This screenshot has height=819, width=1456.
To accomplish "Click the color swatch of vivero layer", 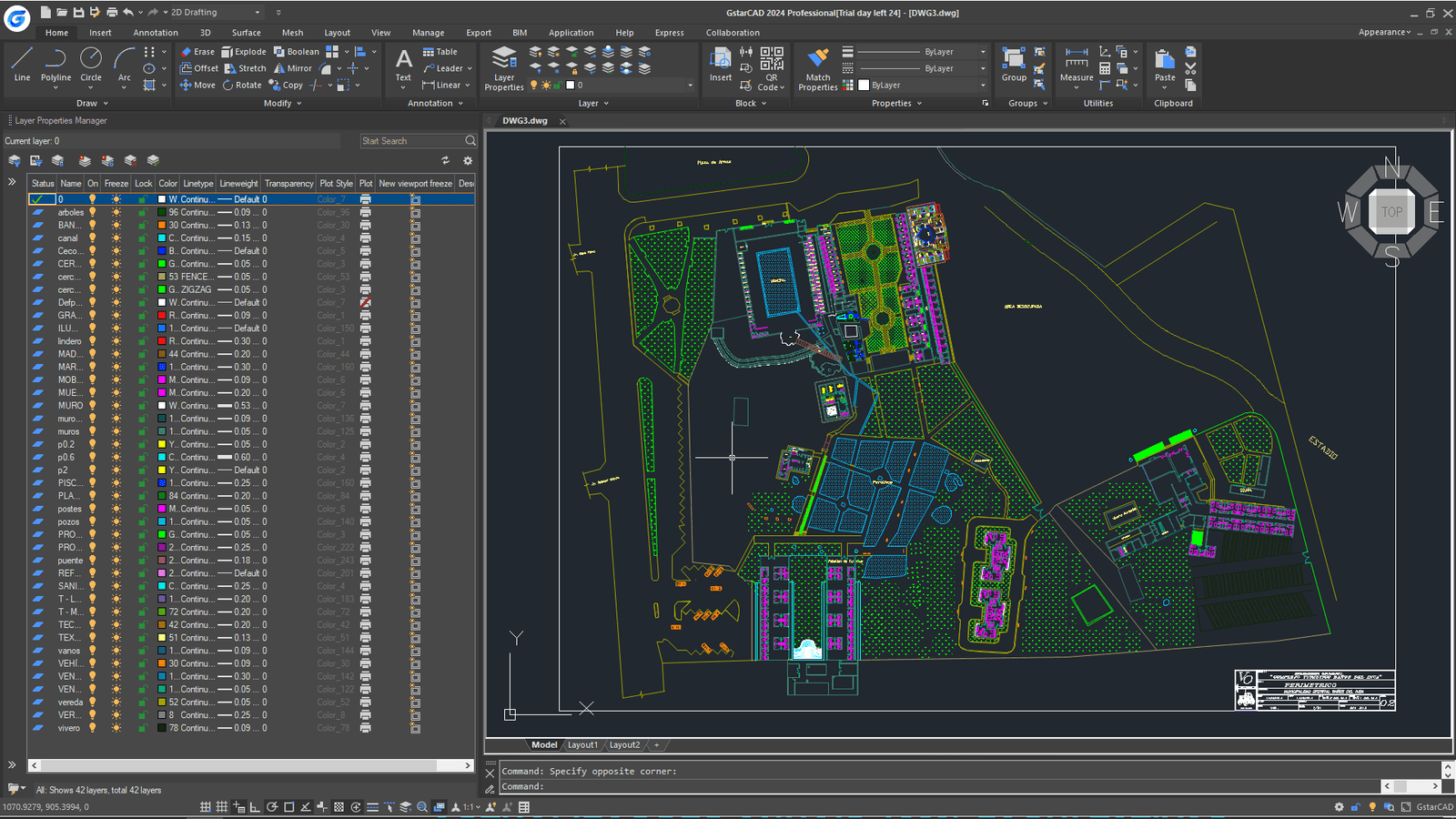I will click(x=162, y=728).
